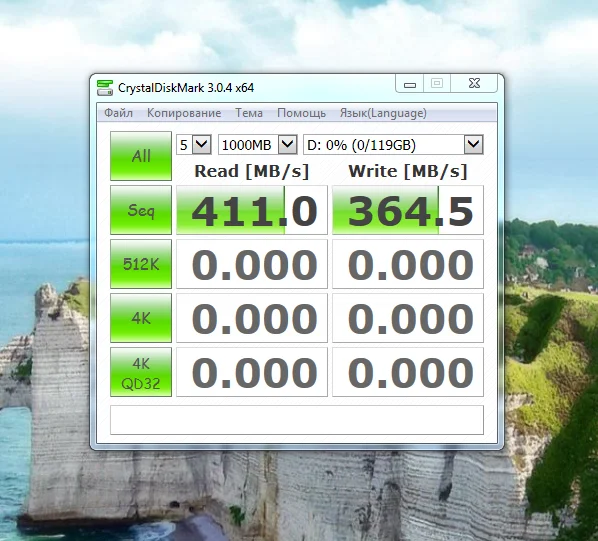
Task: Close the CrystalDiskMark window
Action: [x=474, y=84]
